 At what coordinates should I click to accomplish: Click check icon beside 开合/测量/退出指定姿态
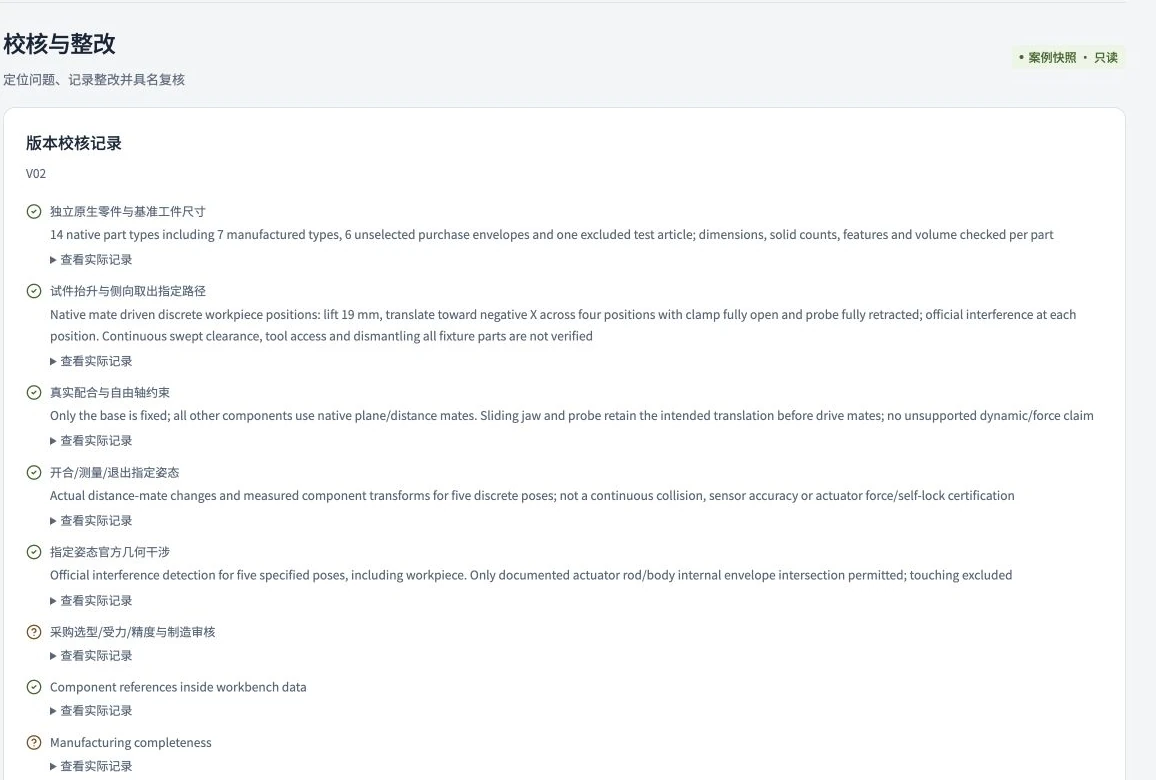pyautogui.click(x=34, y=473)
